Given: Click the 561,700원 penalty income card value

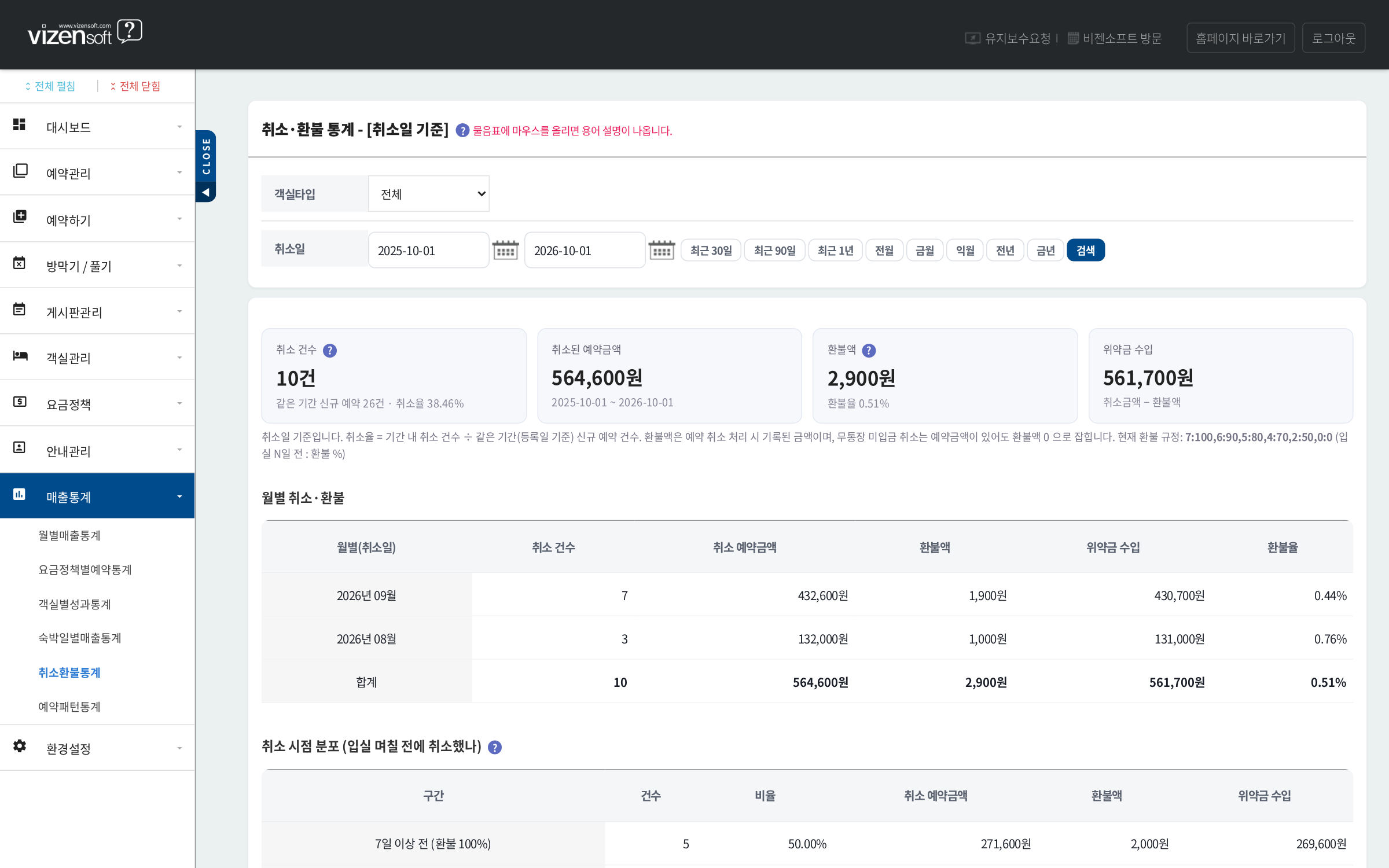Looking at the screenshot, I should pos(1148,378).
